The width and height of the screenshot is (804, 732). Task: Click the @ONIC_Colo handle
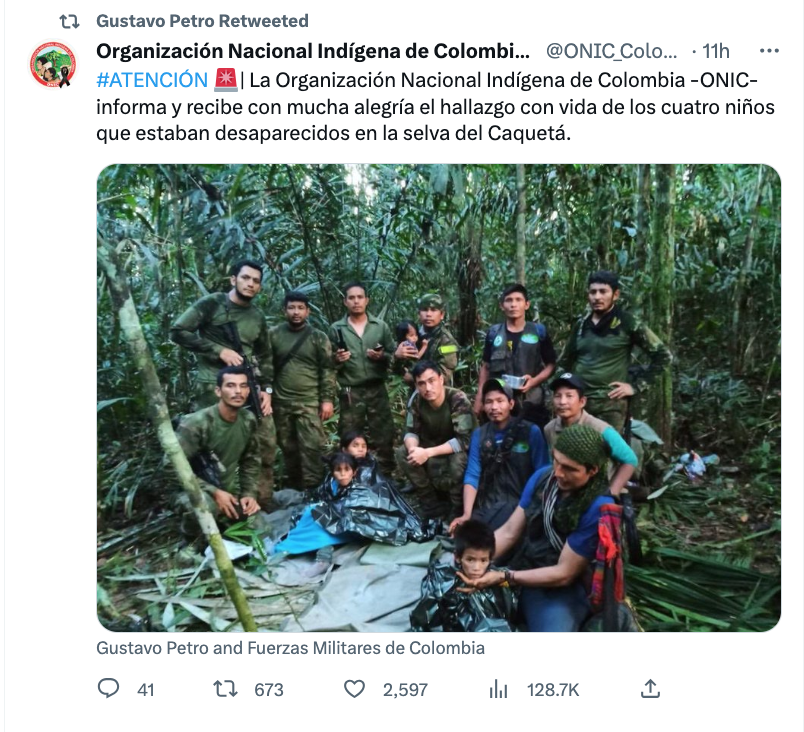point(611,51)
